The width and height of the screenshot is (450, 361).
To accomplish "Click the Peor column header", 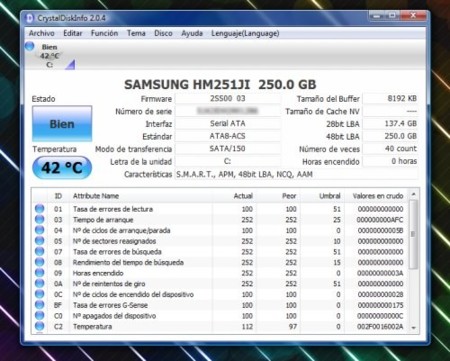I will click(x=278, y=196).
